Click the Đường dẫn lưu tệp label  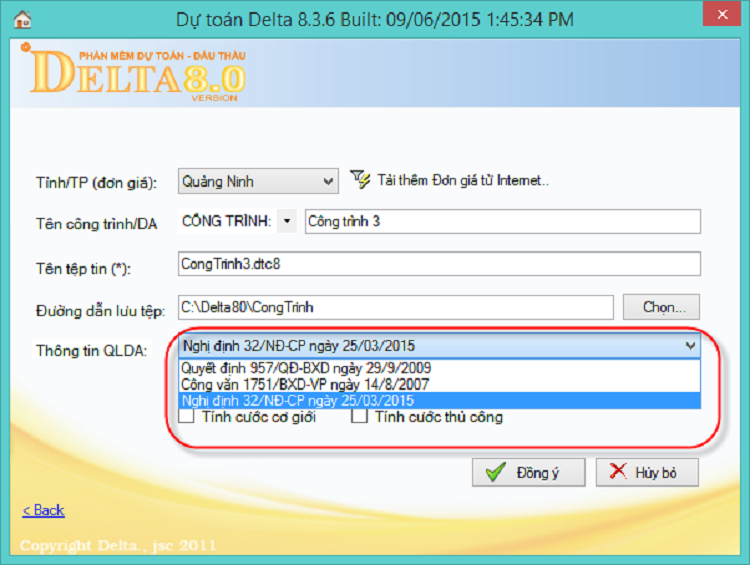[x=100, y=311]
